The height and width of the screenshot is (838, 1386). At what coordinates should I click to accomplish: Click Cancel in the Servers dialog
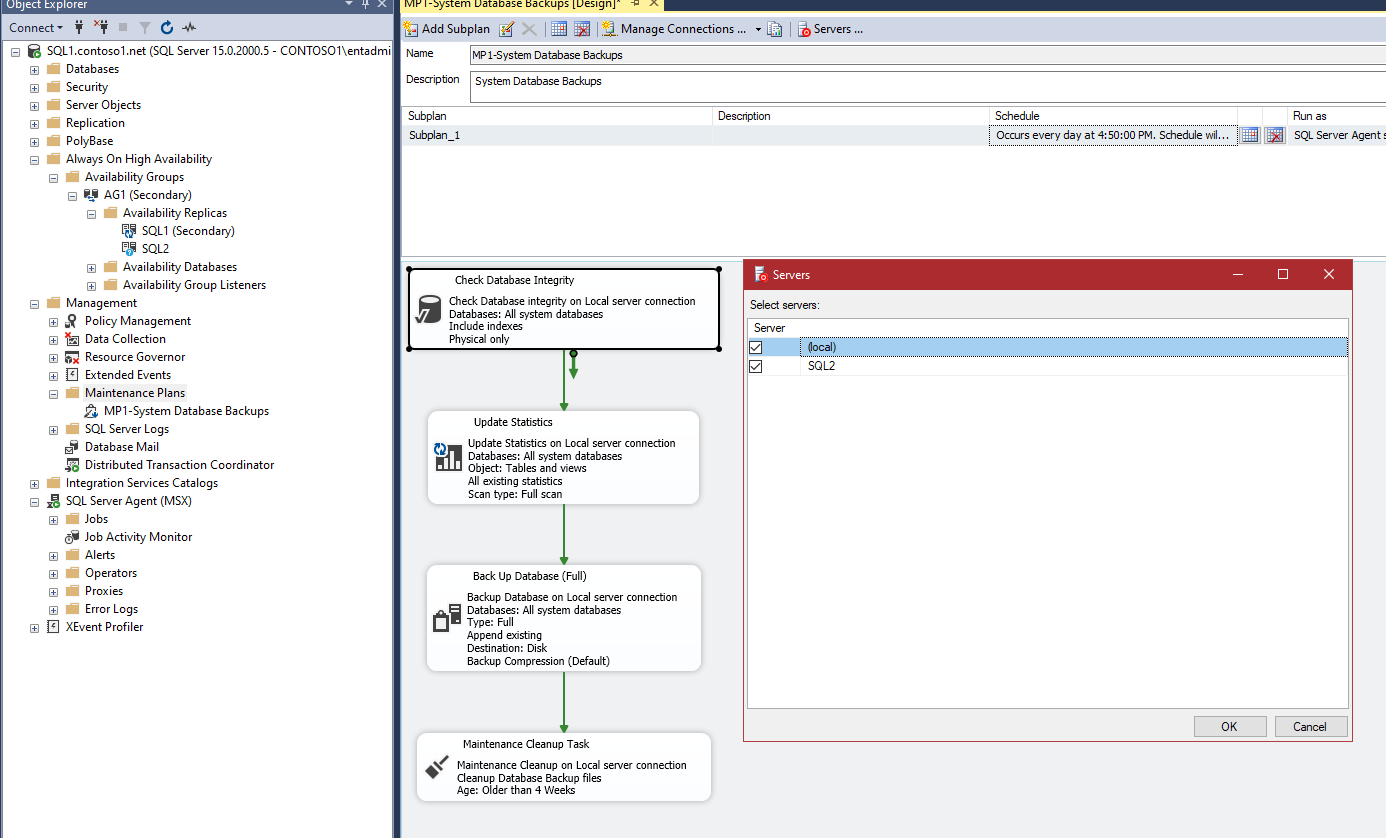[x=1309, y=727]
